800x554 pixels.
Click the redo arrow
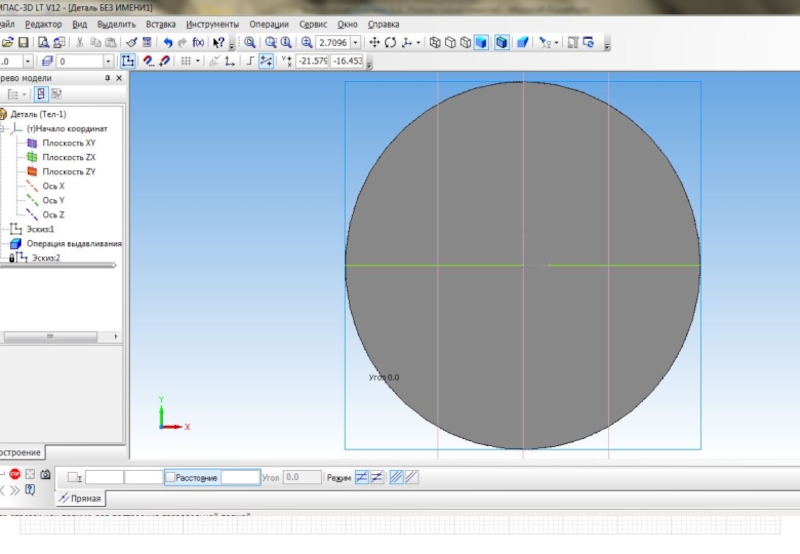click(x=182, y=42)
